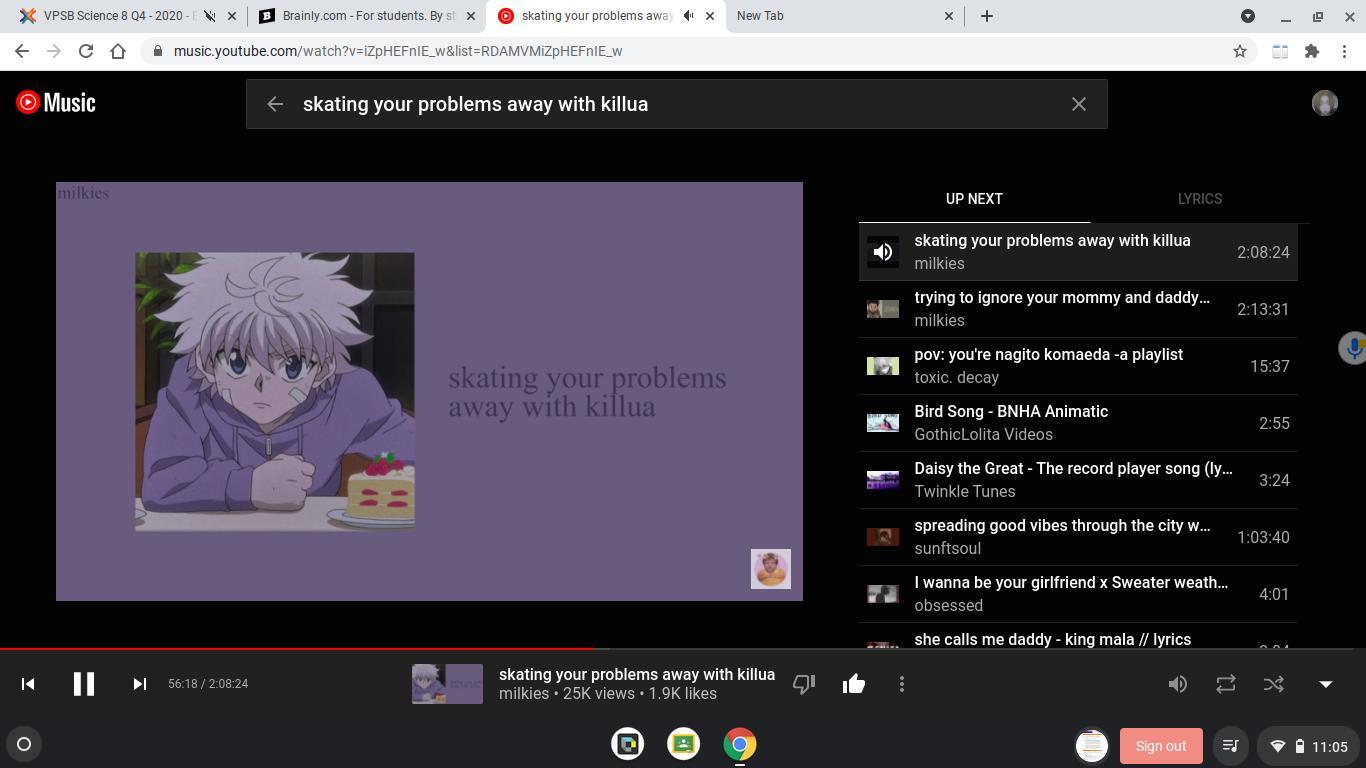
Task: Click the extension icon beside the bookmark star
Action: tap(1280, 51)
